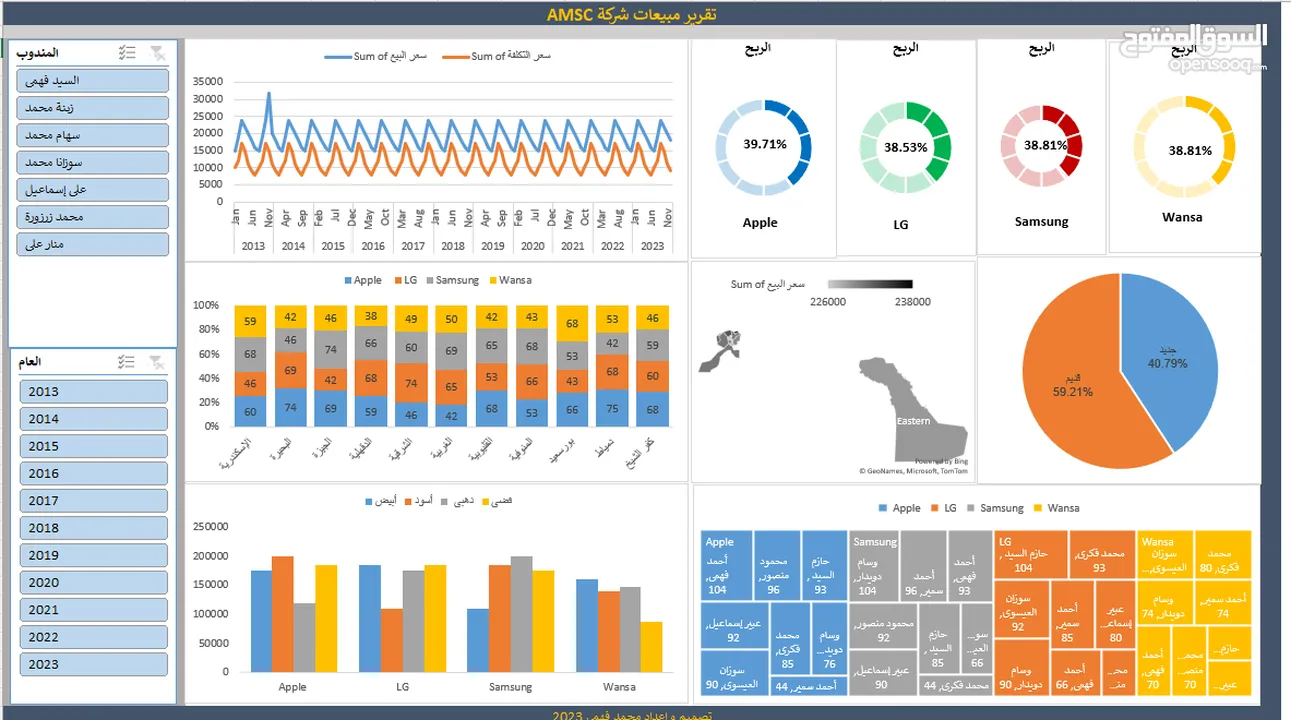1291x720 pixels.
Task: Select year 2021 in العام slicer
Action: click(93, 609)
